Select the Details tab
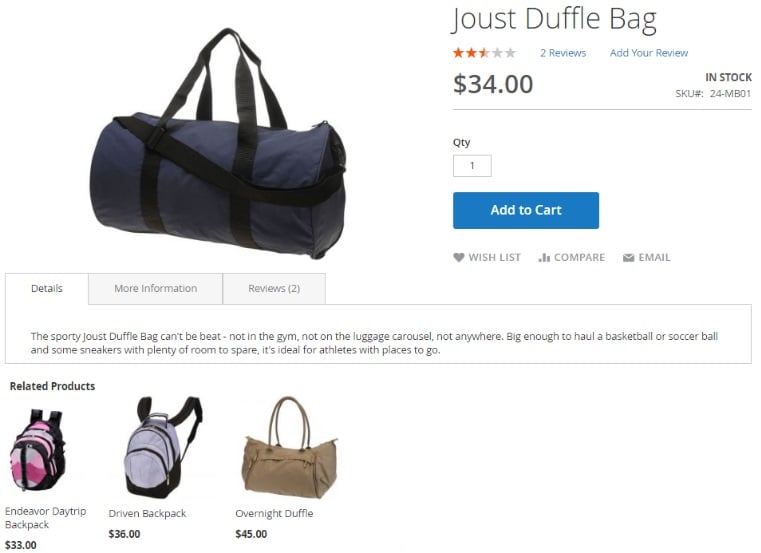This screenshot has height=553, width=761. point(47,288)
